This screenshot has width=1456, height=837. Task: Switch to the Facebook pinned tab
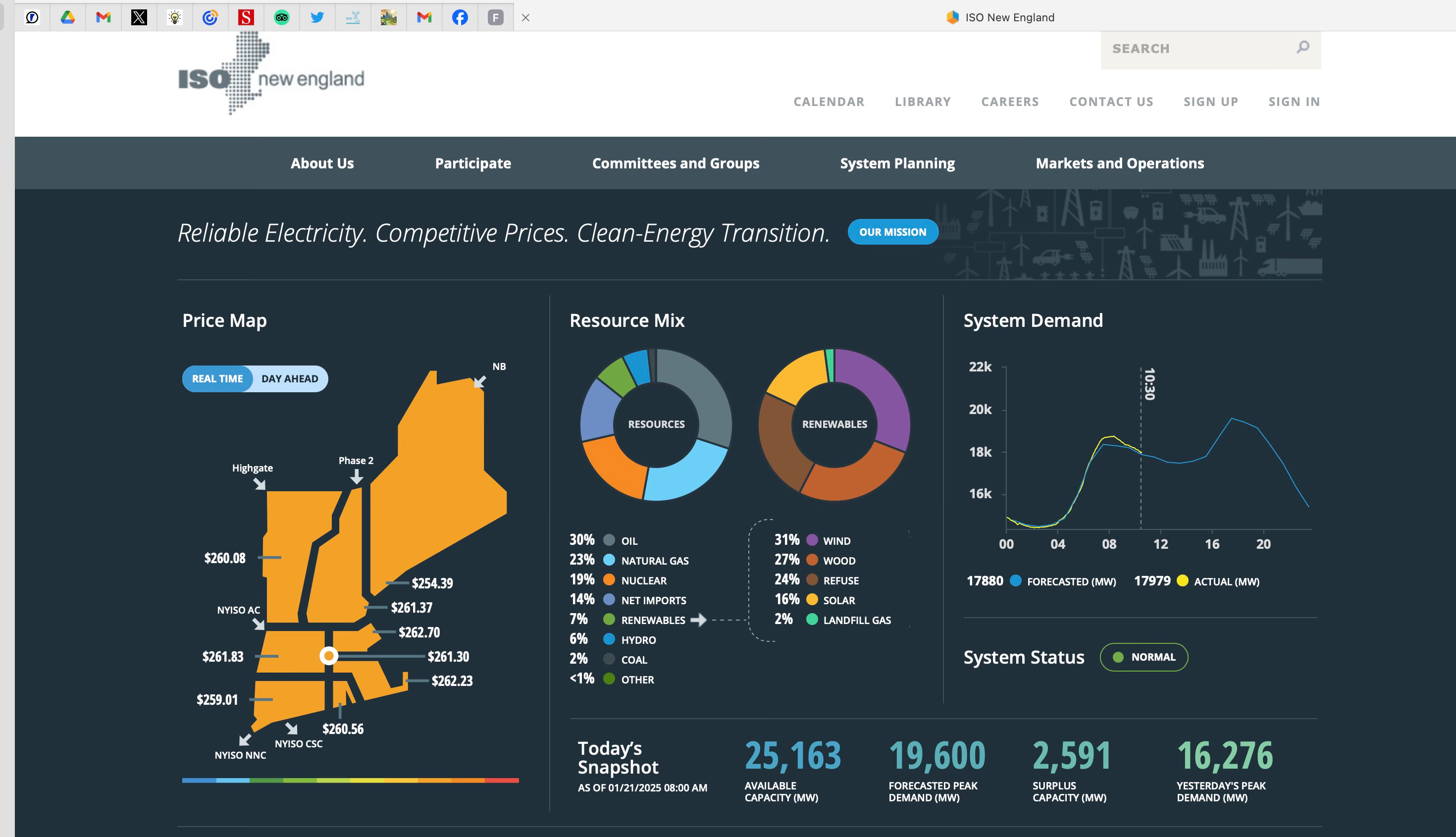click(460, 17)
